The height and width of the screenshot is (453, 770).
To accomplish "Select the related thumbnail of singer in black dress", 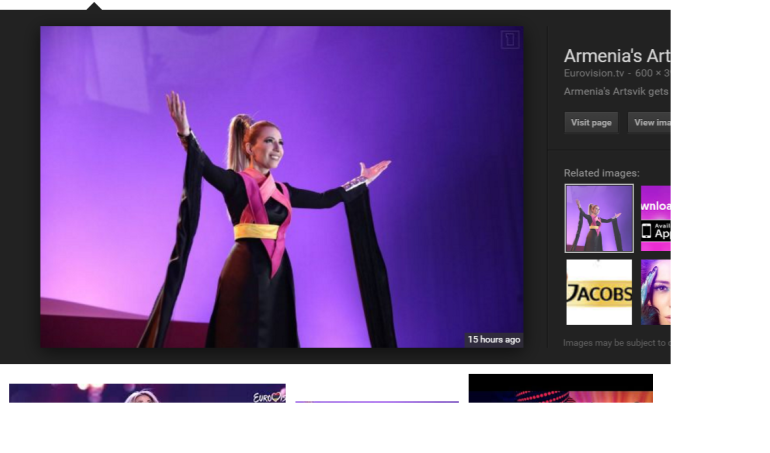I will click(599, 219).
